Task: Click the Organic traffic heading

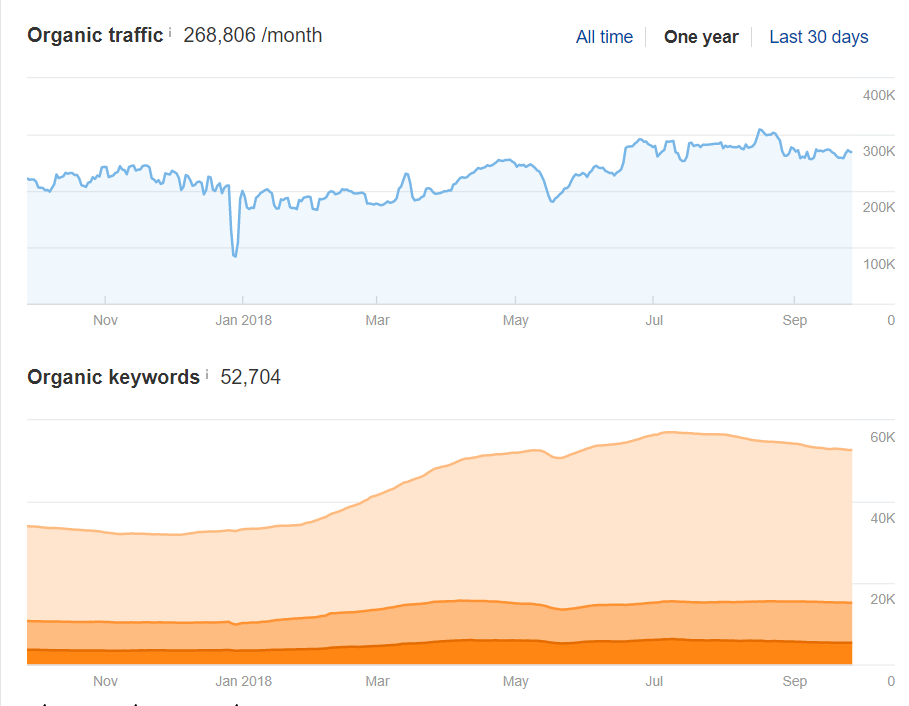Action: point(95,35)
